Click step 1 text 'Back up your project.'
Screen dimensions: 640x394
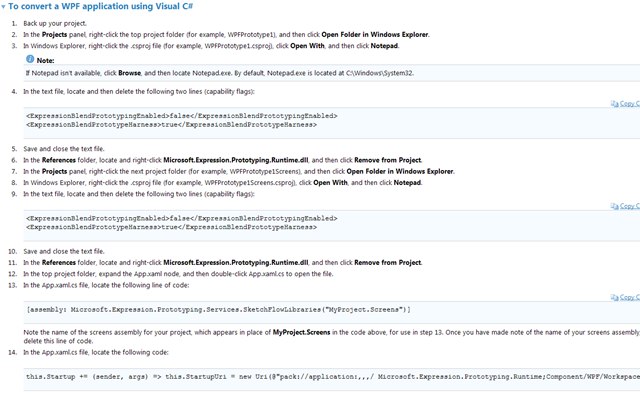pyautogui.click(x=55, y=23)
